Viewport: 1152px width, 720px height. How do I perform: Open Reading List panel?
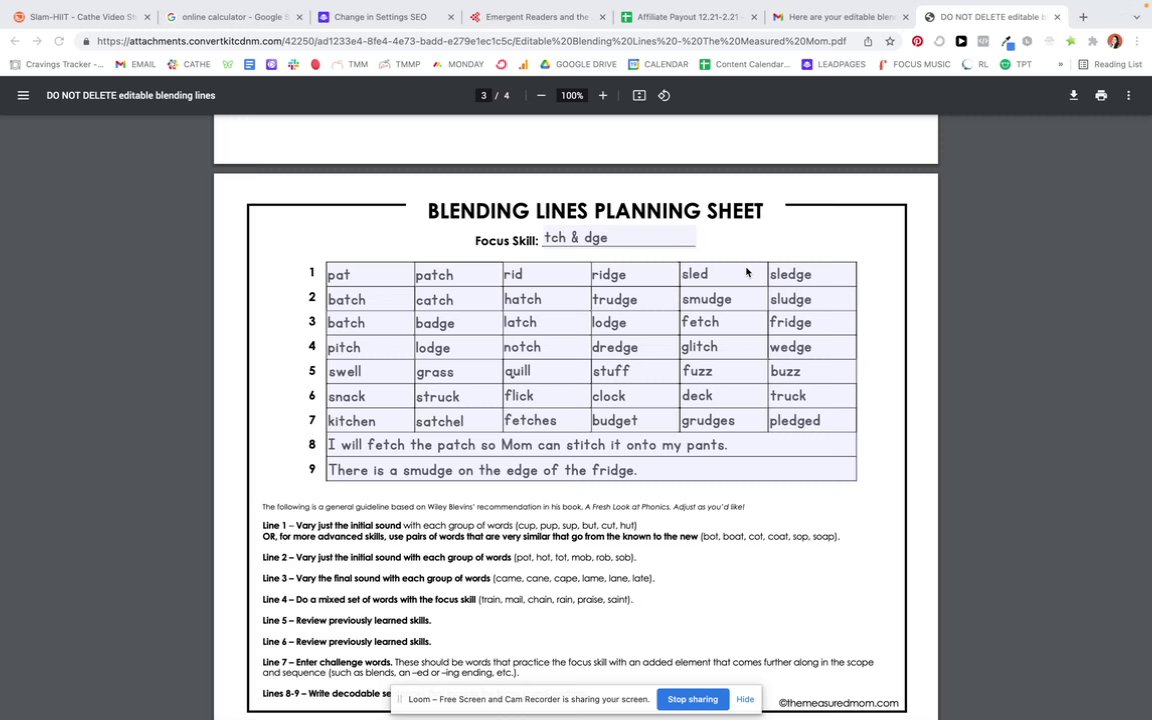coord(1110,65)
